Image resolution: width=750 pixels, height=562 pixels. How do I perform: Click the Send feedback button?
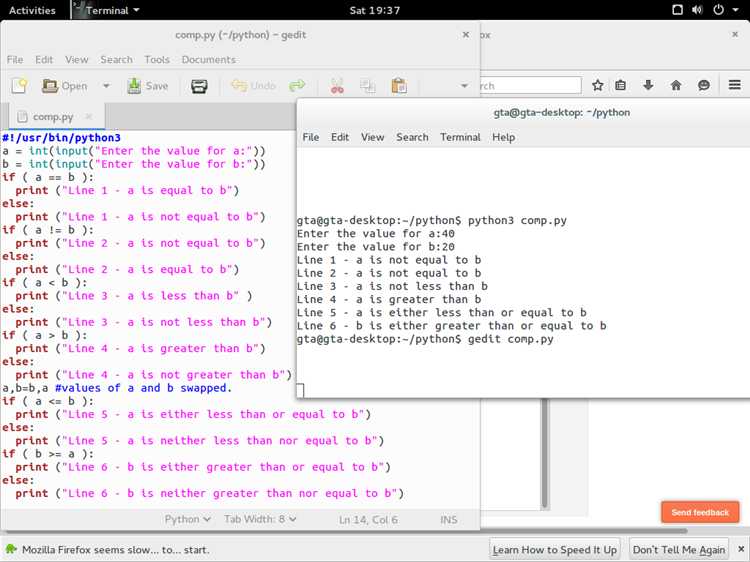click(700, 512)
